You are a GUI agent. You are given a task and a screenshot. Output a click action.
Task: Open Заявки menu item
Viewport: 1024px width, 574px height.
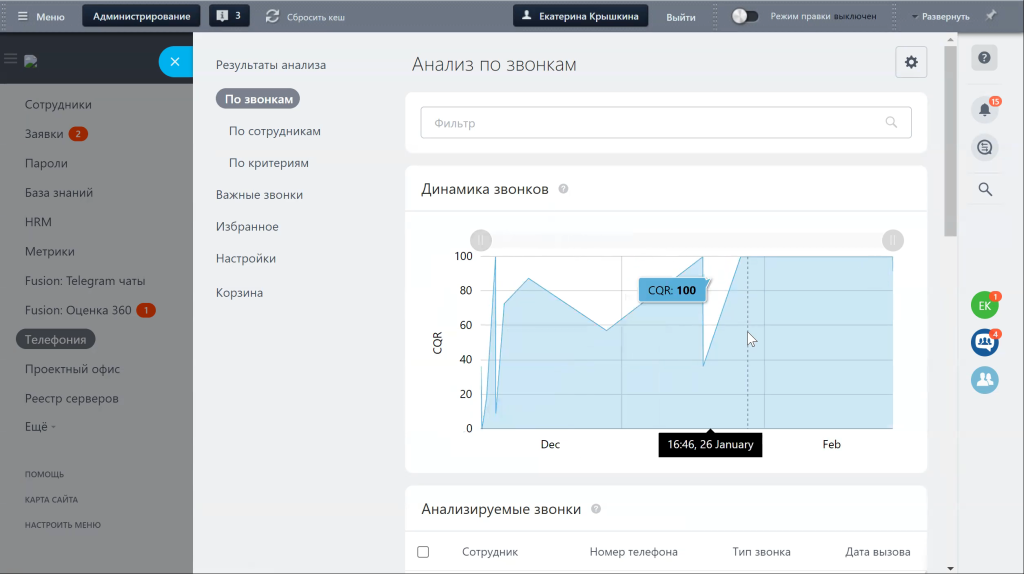pos(44,134)
